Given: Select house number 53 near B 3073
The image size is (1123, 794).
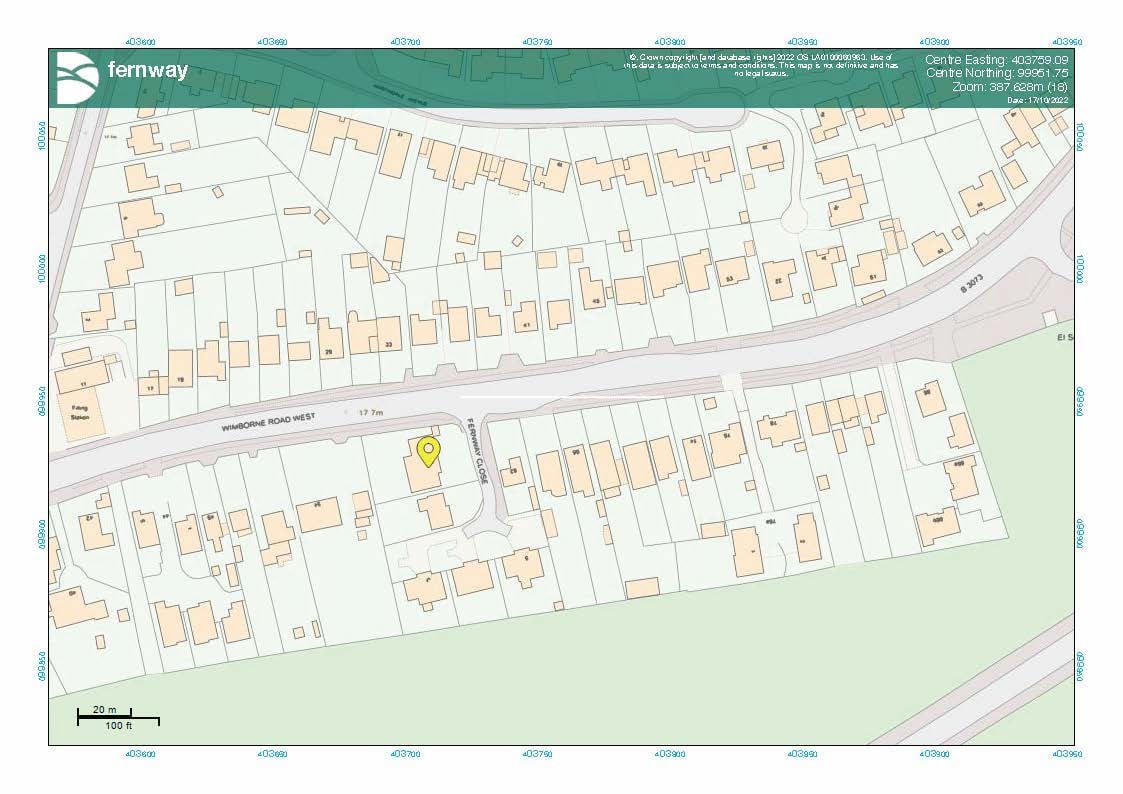Looking at the screenshot, I should (730, 278).
